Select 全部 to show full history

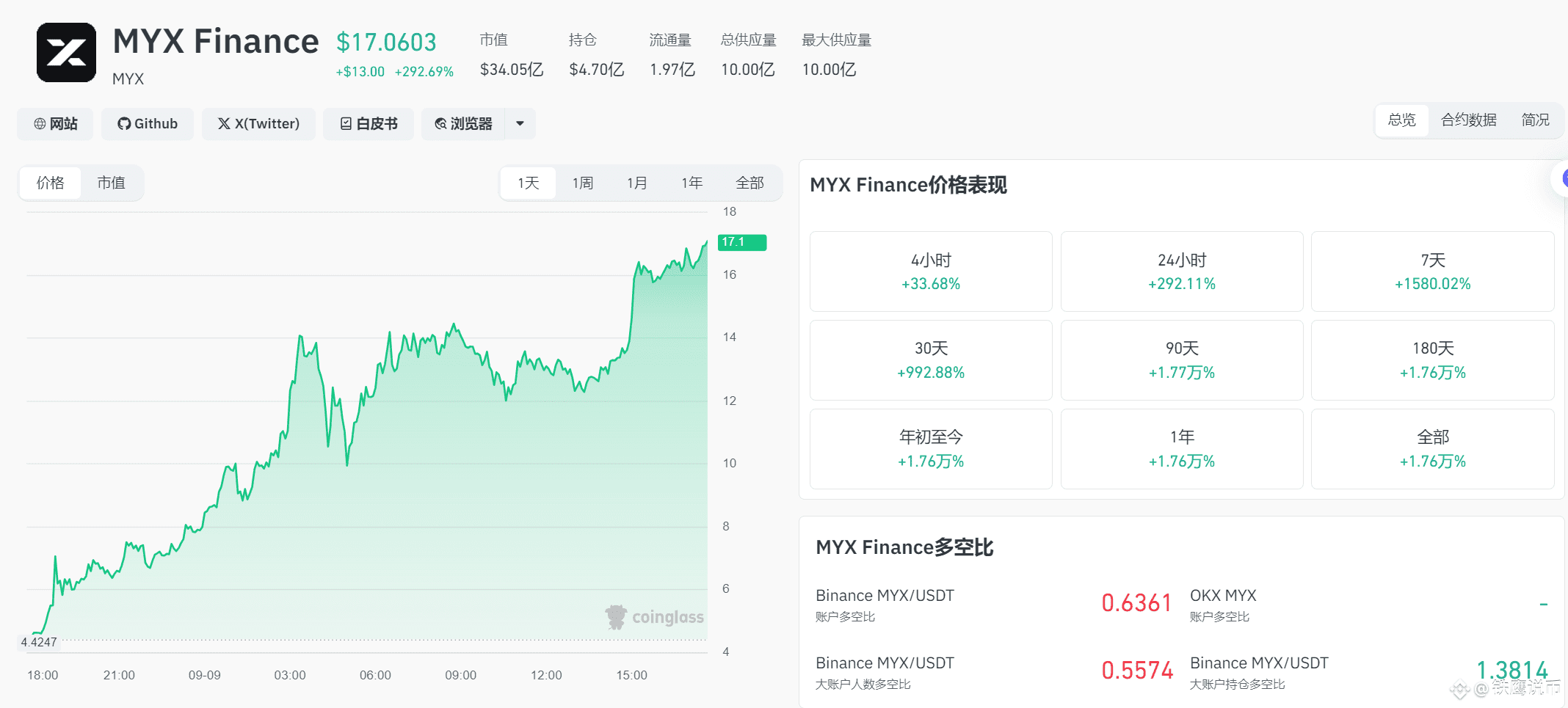[749, 183]
